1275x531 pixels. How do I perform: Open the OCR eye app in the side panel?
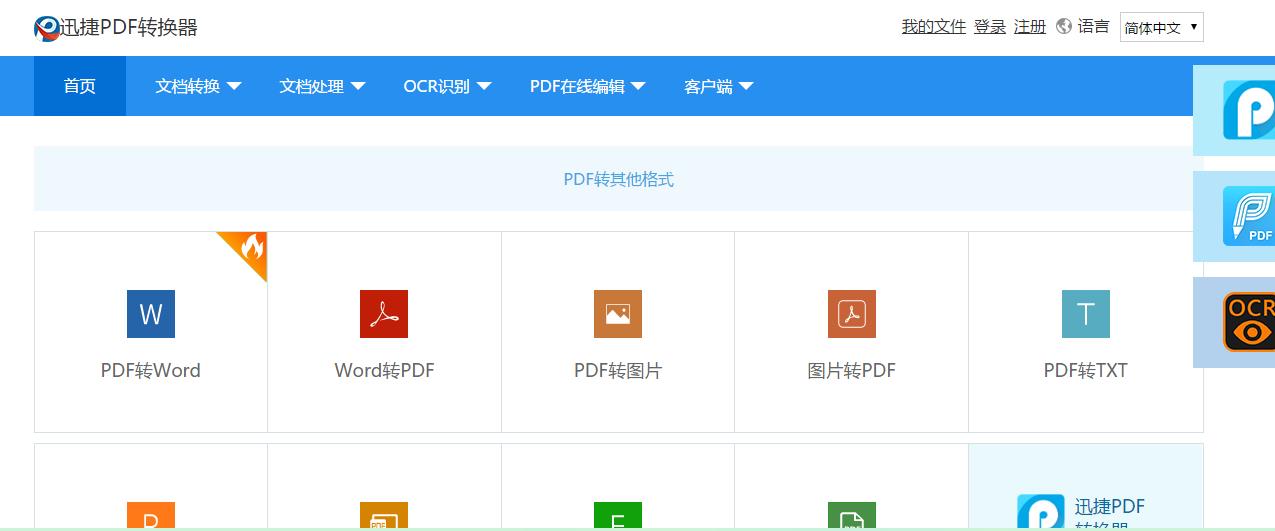(1248, 322)
